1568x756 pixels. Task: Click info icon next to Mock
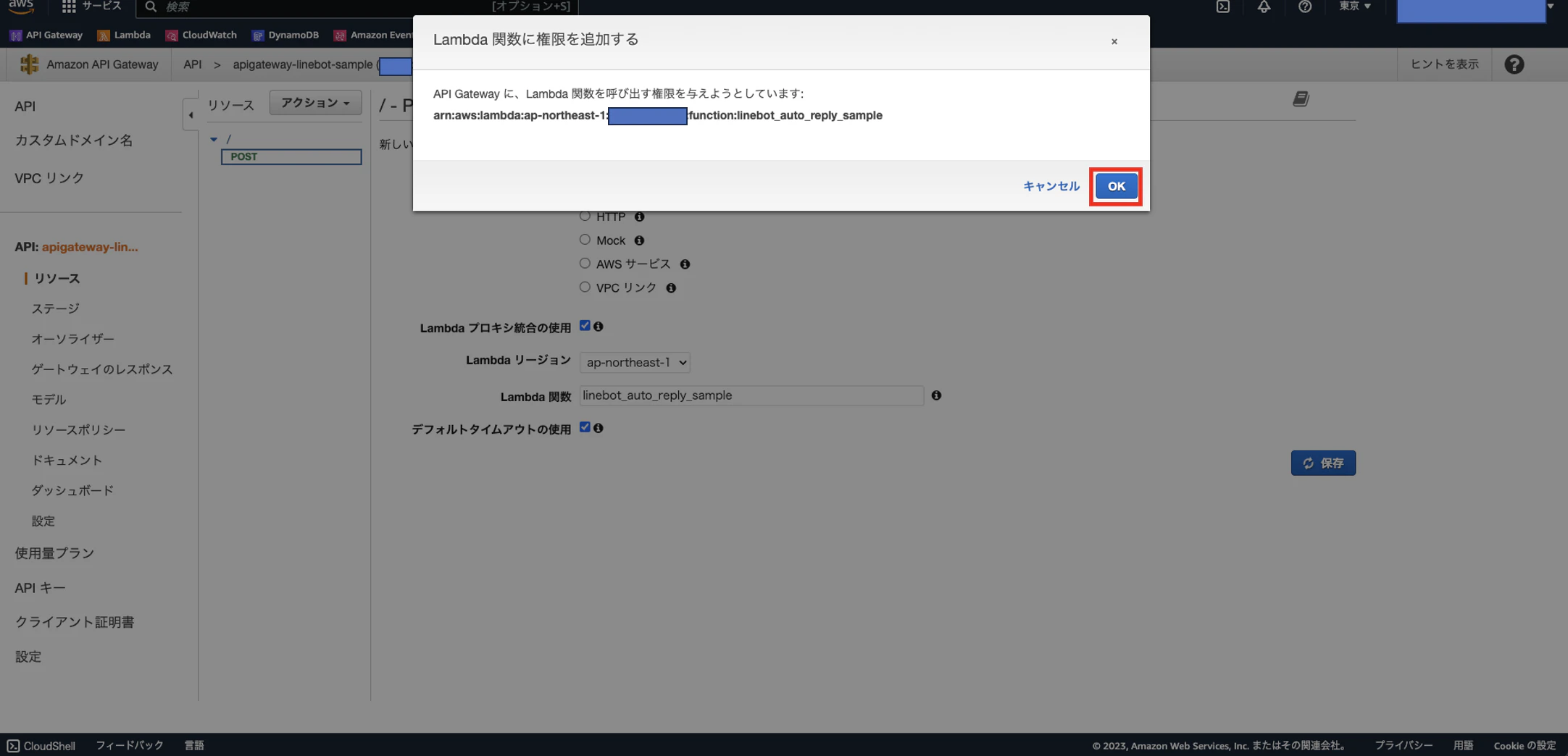click(x=639, y=240)
